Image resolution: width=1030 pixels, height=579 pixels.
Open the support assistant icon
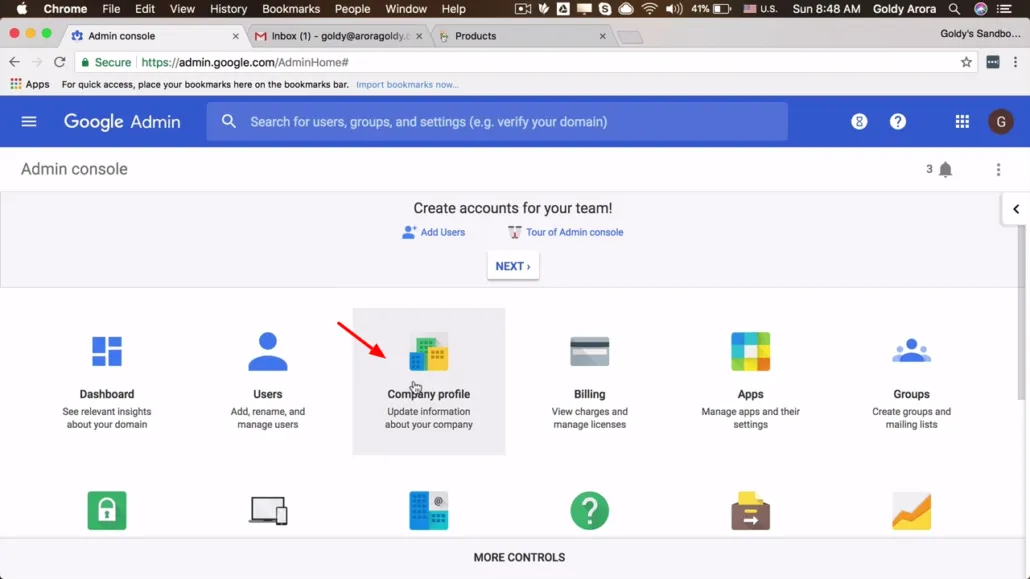coord(859,122)
